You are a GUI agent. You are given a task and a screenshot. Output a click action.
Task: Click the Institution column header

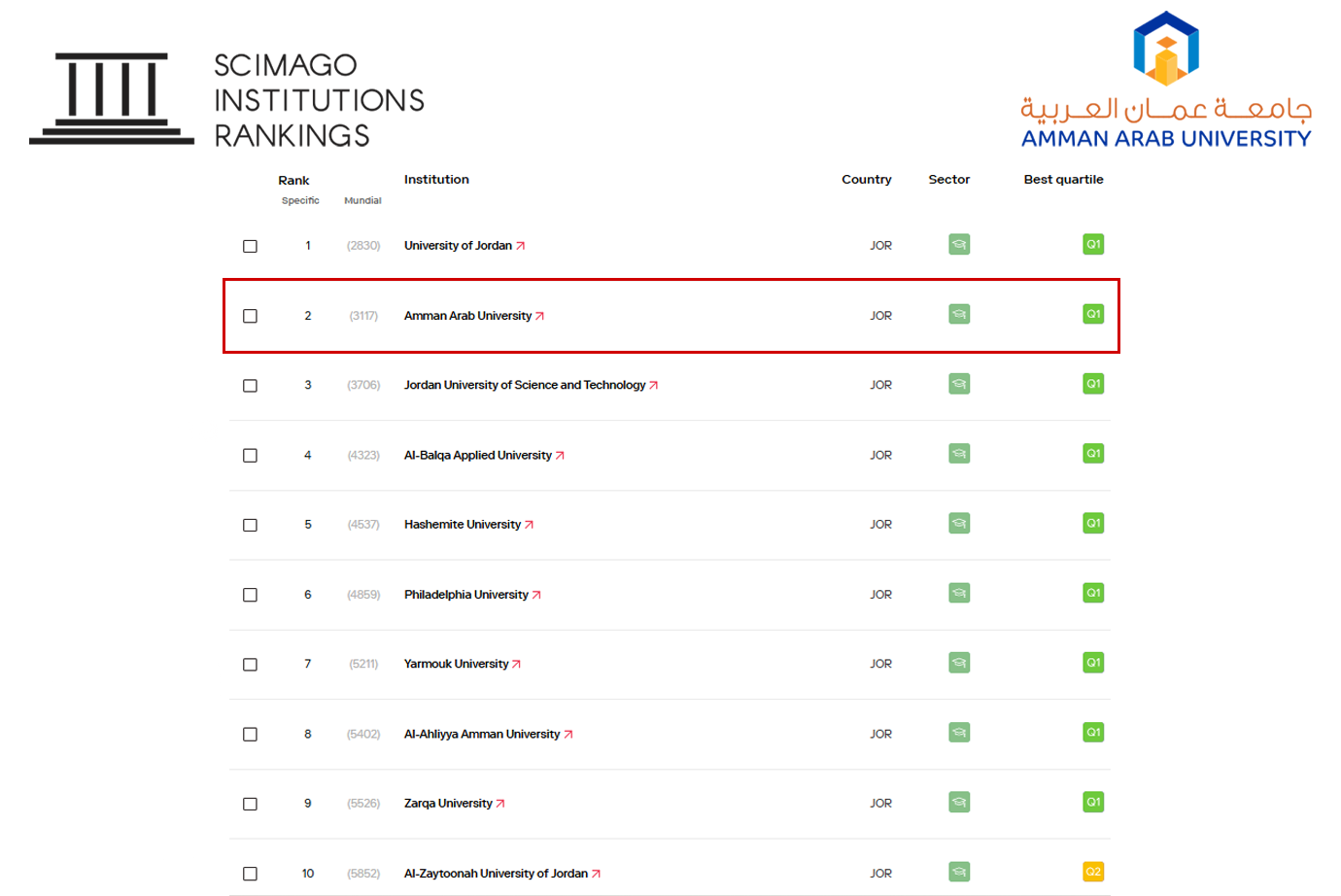(436, 180)
